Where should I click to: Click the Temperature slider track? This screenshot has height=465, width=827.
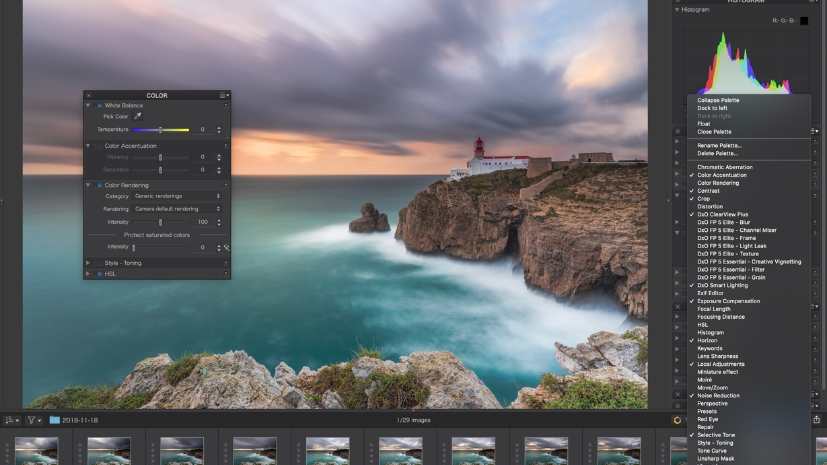tap(160, 130)
